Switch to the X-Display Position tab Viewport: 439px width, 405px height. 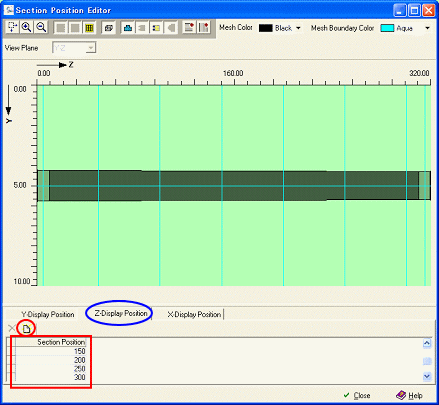[x=194, y=314]
